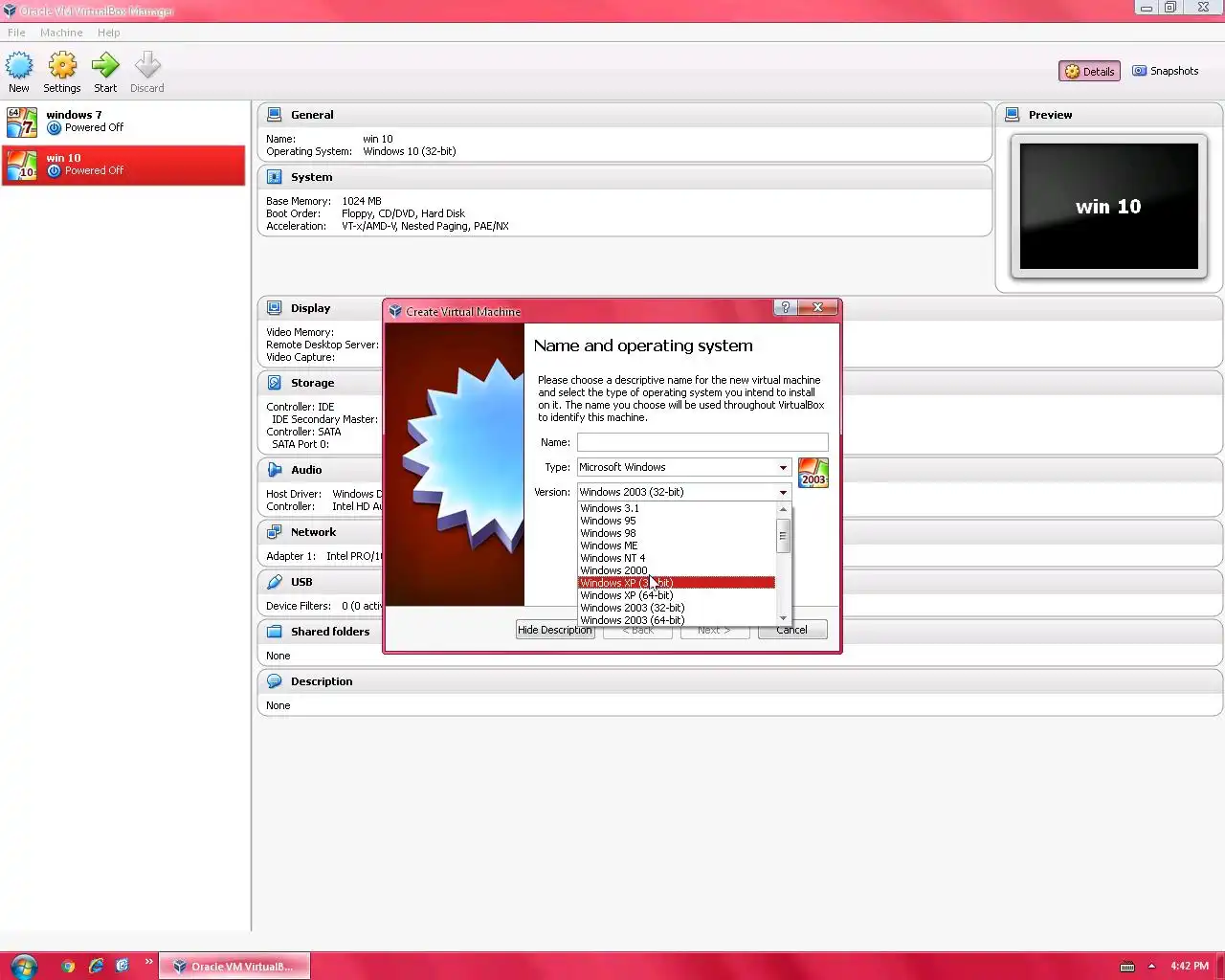Screen dimensions: 1225x980
Task: Click the Description section speech bubble icon
Action: point(275,681)
